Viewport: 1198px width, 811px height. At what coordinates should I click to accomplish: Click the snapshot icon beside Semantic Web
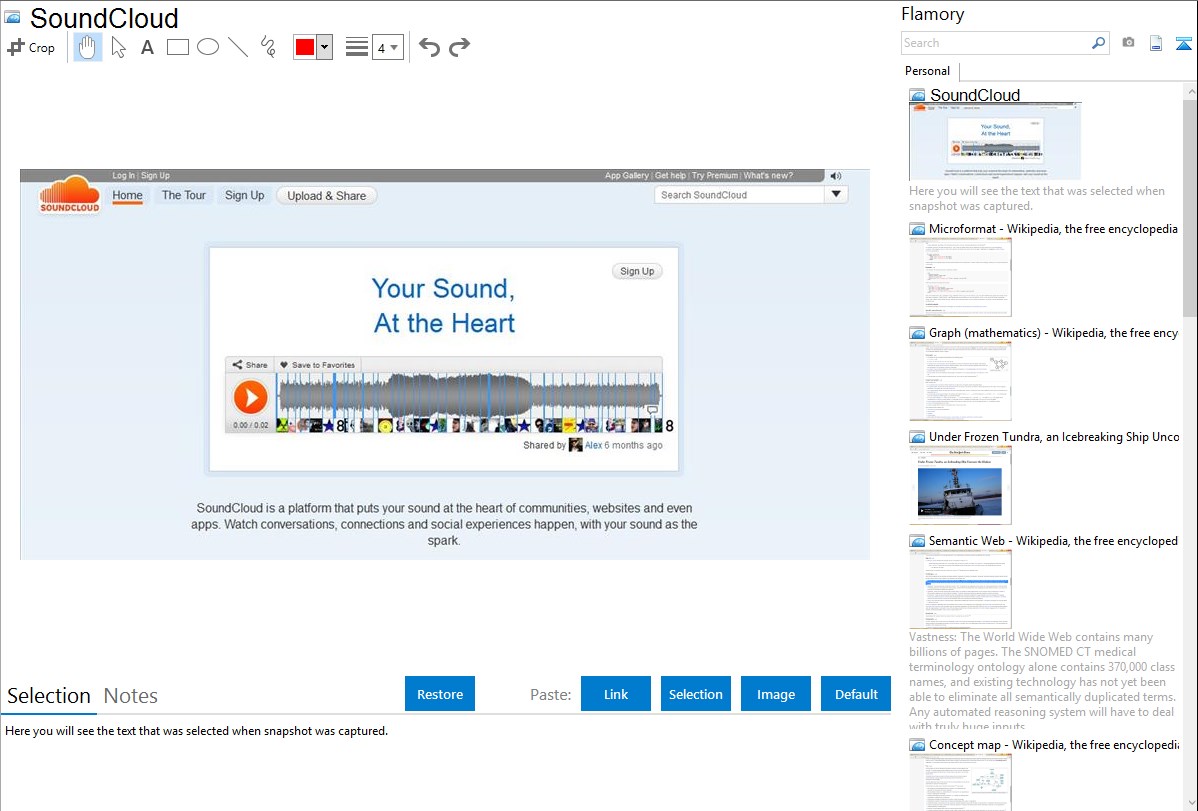(x=917, y=540)
